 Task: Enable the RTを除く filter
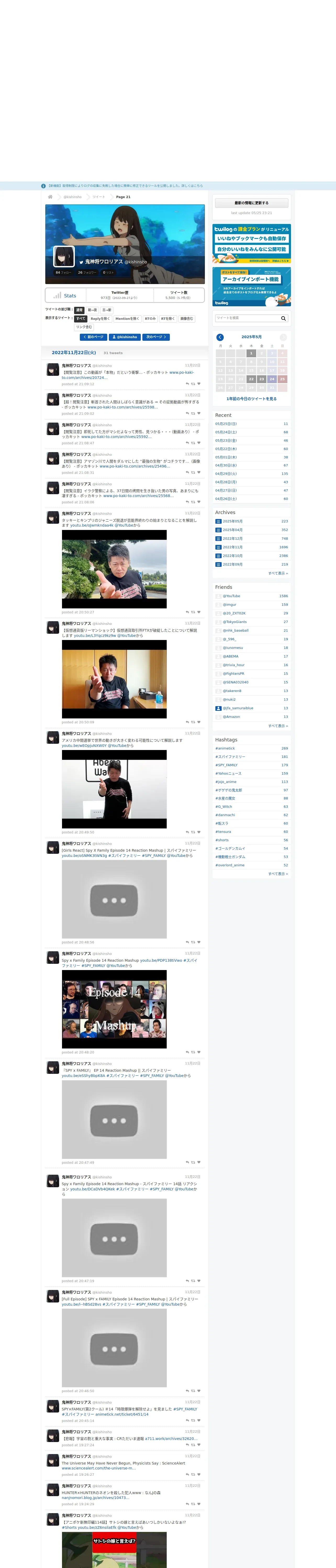click(x=168, y=318)
